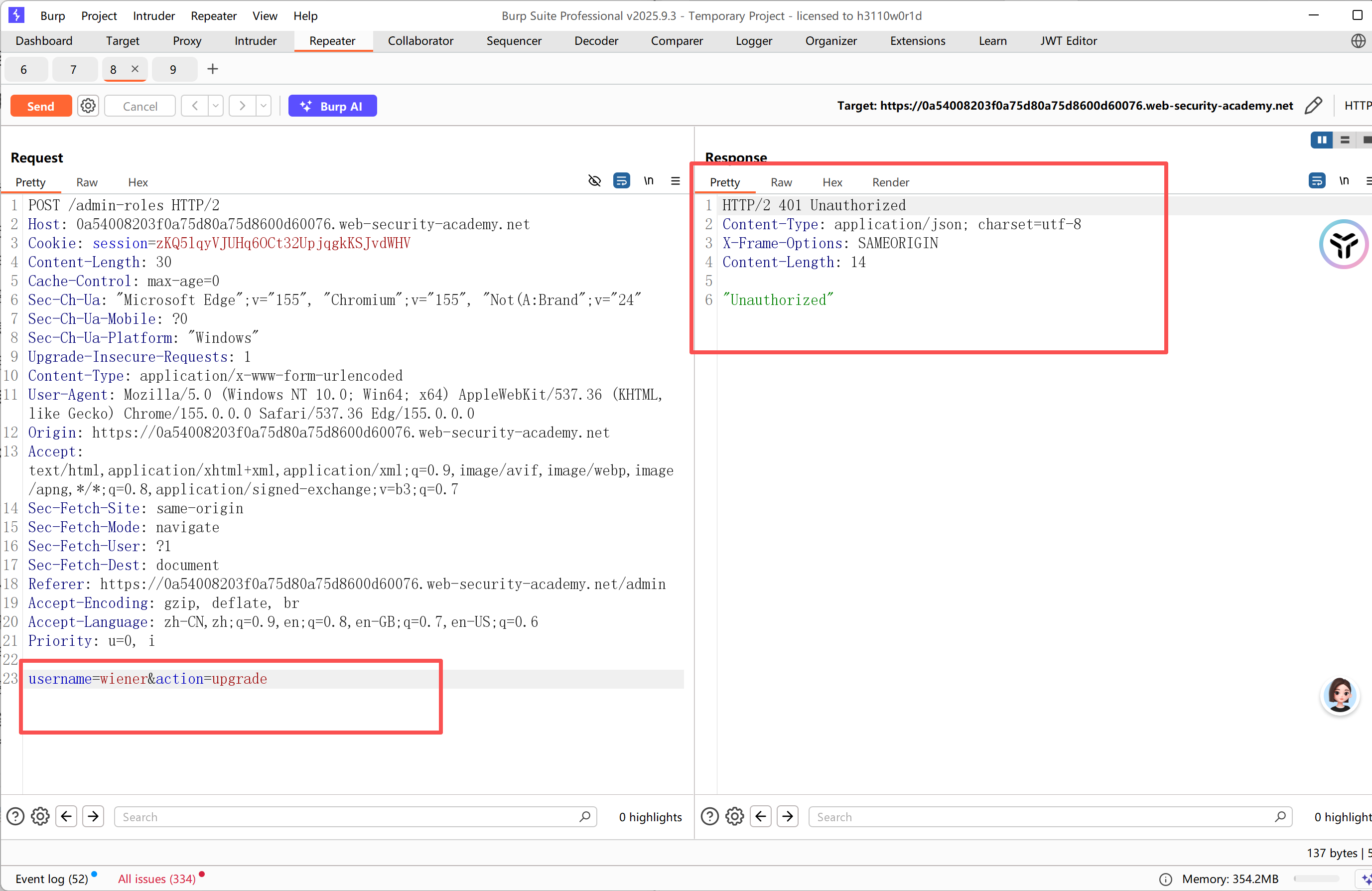This screenshot has height=891, width=1372.
Task: Switch request view to Raw
Action: click(x=87, y=182)
